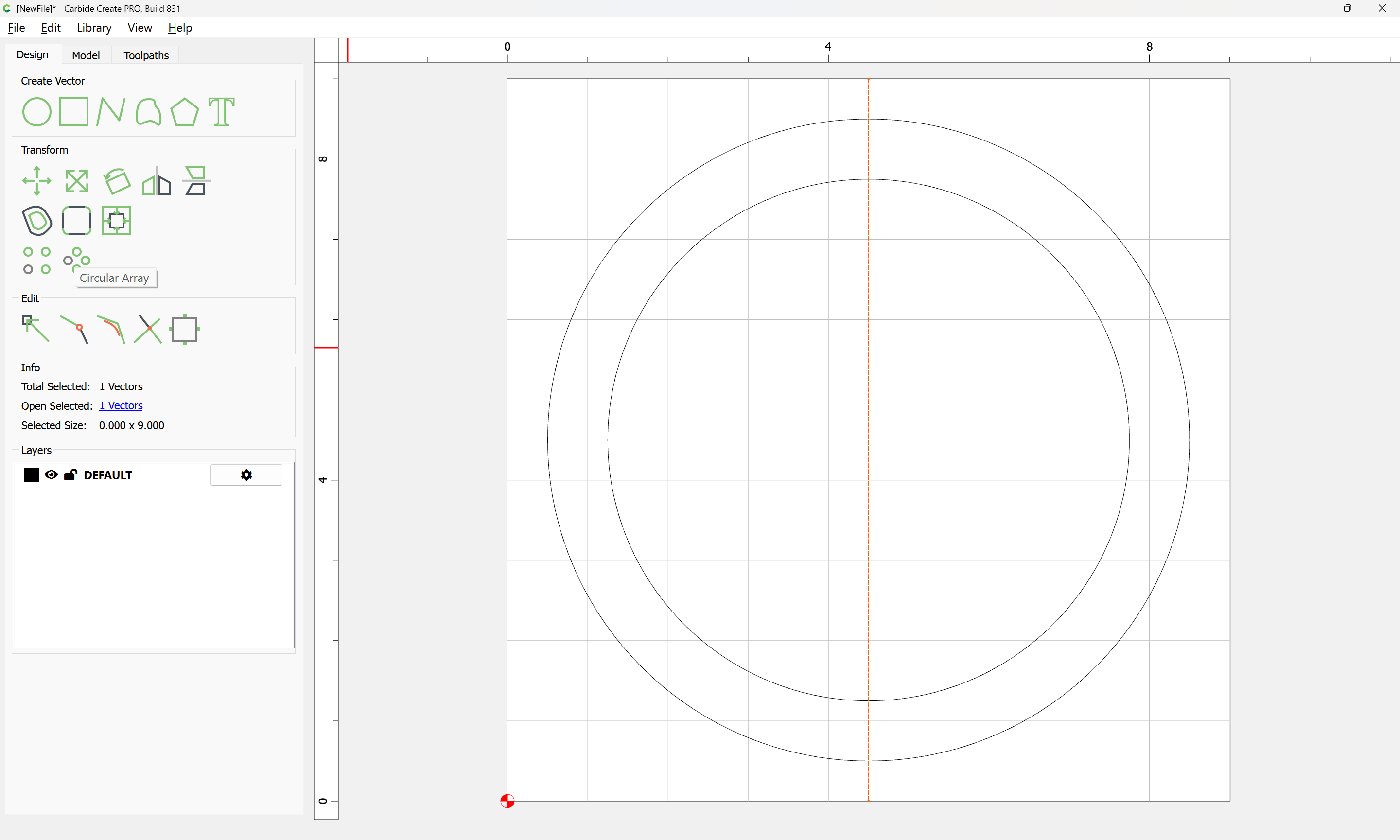Select the Rectangle vector tool
1400x840 pixels.
pyautogui.click(x=74, y=111)
